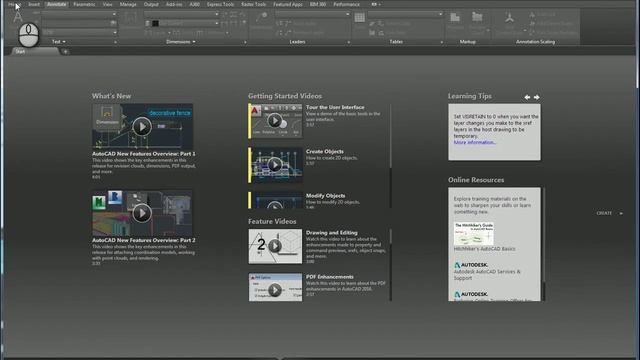Image resolution: width=640 pixels, height=360 pixels.
Task: Open the Text panel dialog launcher arrow
Action: click(x=116, y=42)
